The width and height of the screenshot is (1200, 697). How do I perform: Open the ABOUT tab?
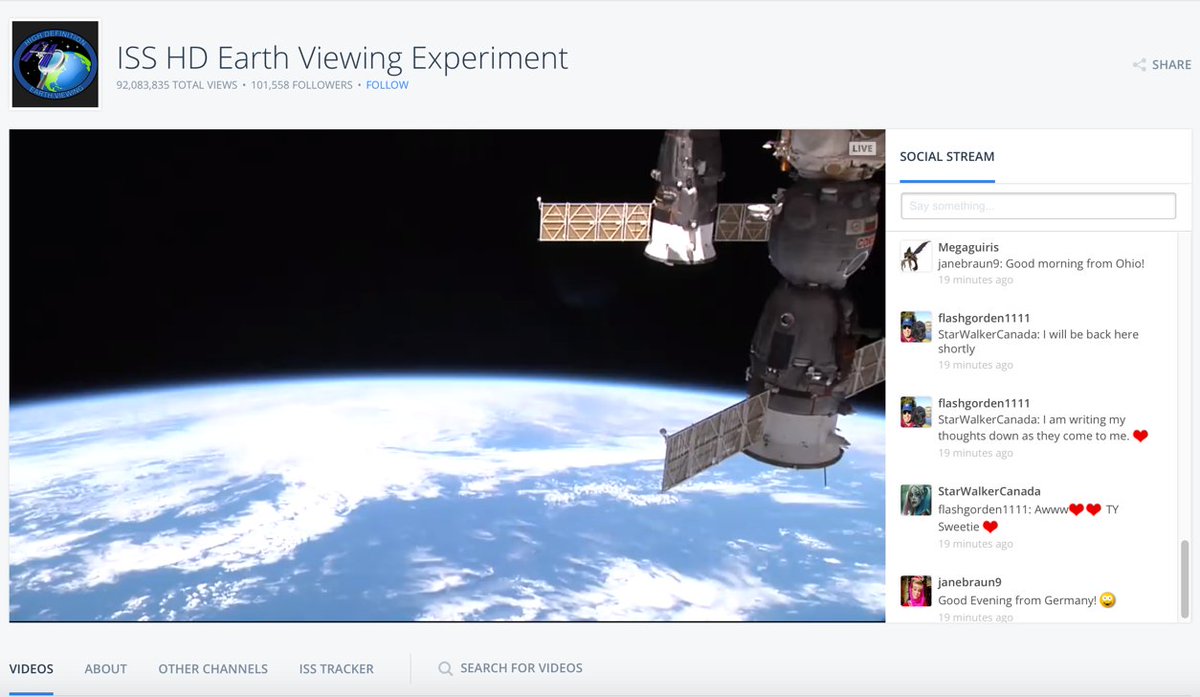click(106, 669)
